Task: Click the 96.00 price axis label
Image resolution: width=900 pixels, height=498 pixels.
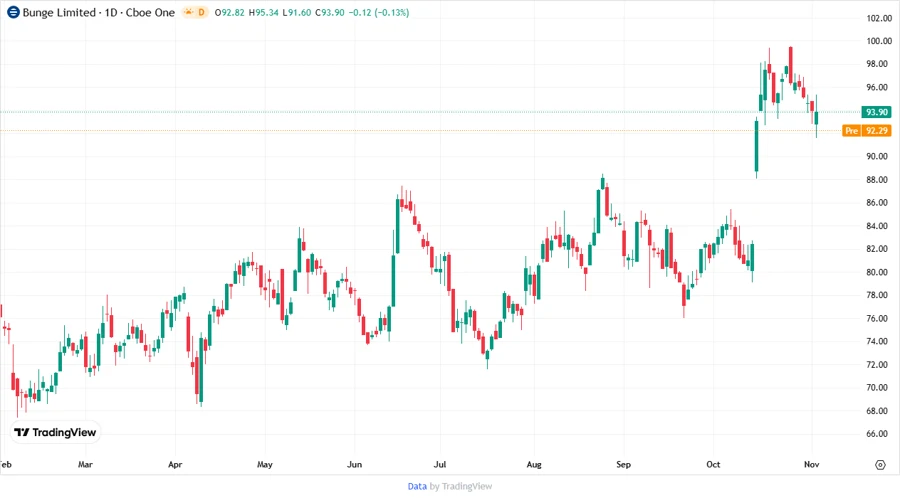Action: point(879,87)
